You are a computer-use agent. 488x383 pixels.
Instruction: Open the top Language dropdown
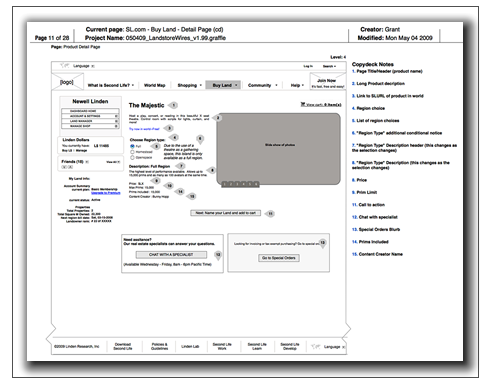[x=84, y=66]
